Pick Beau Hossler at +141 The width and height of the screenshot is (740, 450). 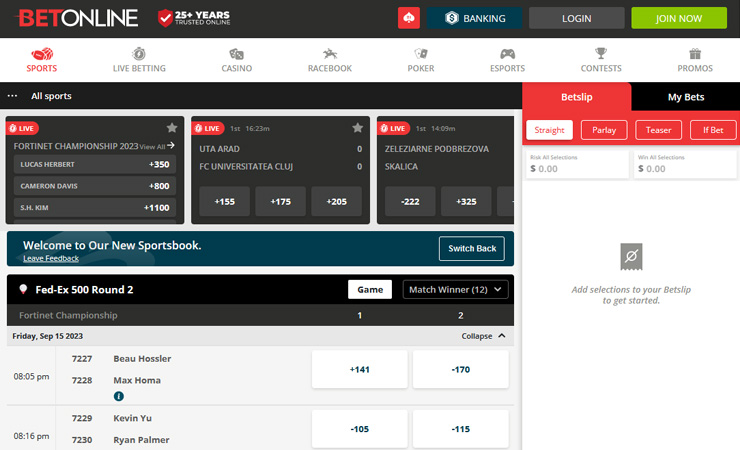click(x=359, y=369)
